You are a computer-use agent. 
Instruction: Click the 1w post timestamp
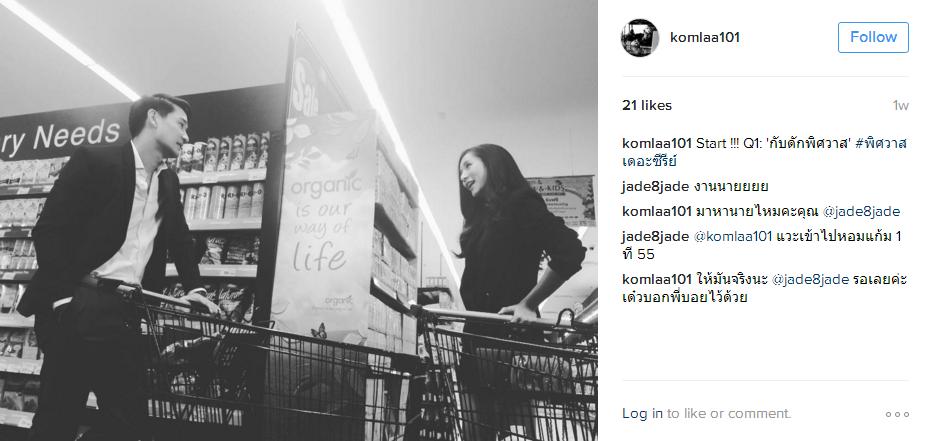click(901, 106)
